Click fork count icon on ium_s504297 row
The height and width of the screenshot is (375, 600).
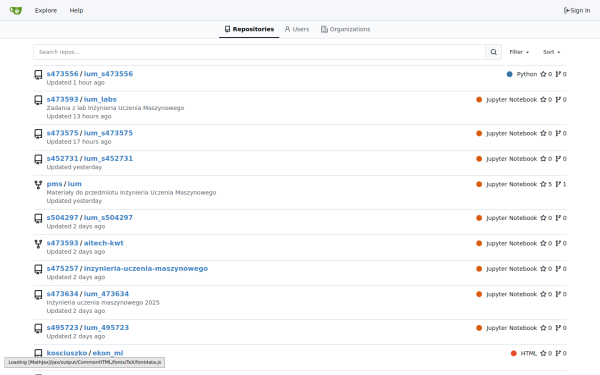tap(558, 218)
